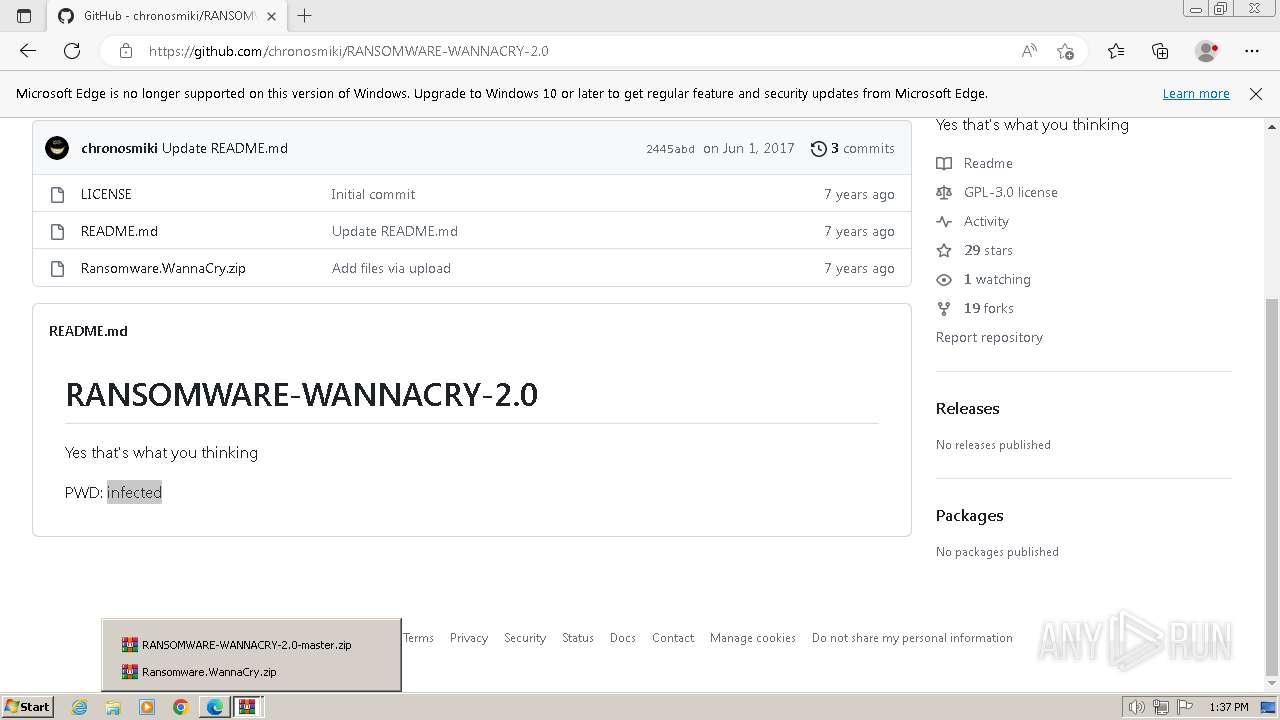Open the LICENSE file
Image resolution: width=1280 pixels, height=720 pixels.
[x=106, y=194]
